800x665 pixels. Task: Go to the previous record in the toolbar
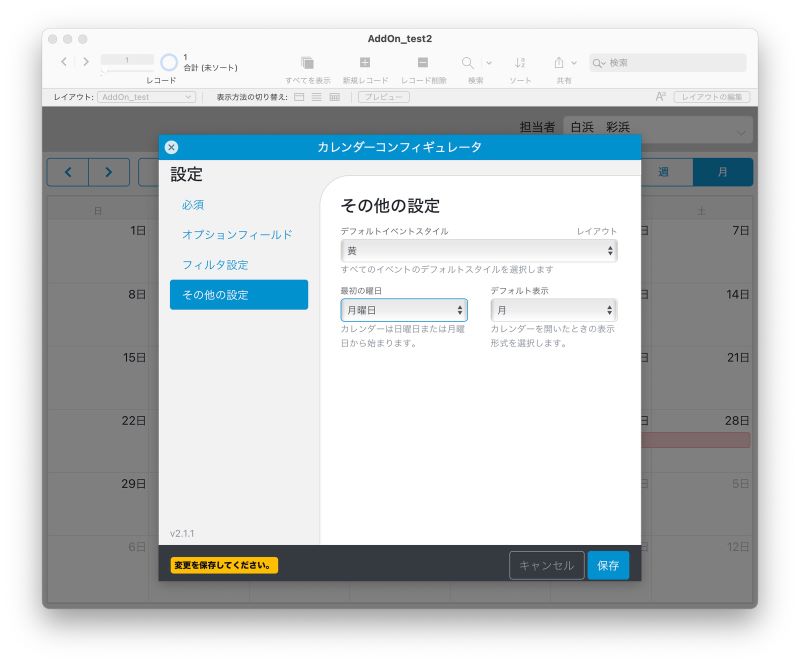click(64, 62)
